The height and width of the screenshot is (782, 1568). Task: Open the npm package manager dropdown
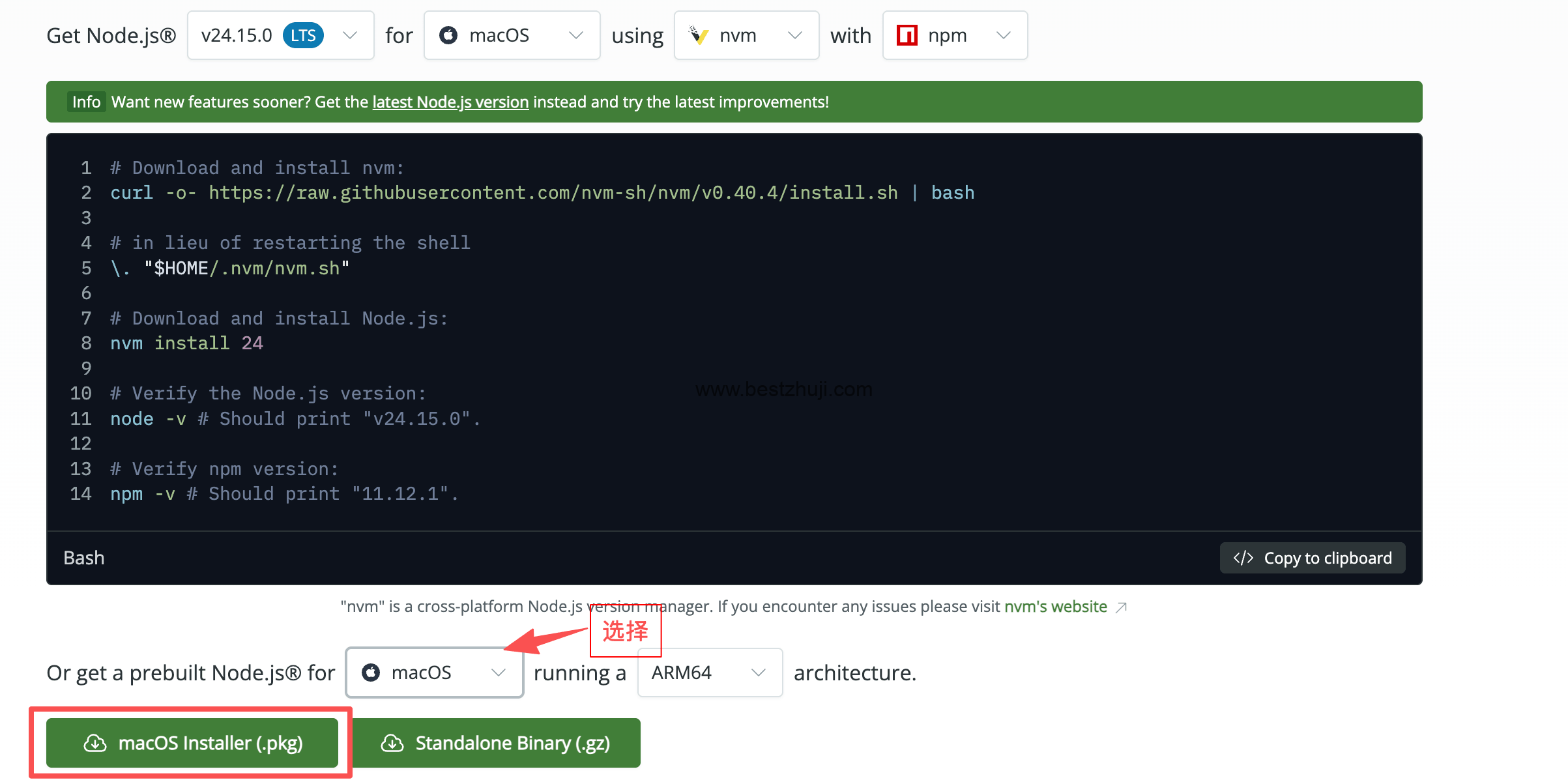(x=955, y=35)
